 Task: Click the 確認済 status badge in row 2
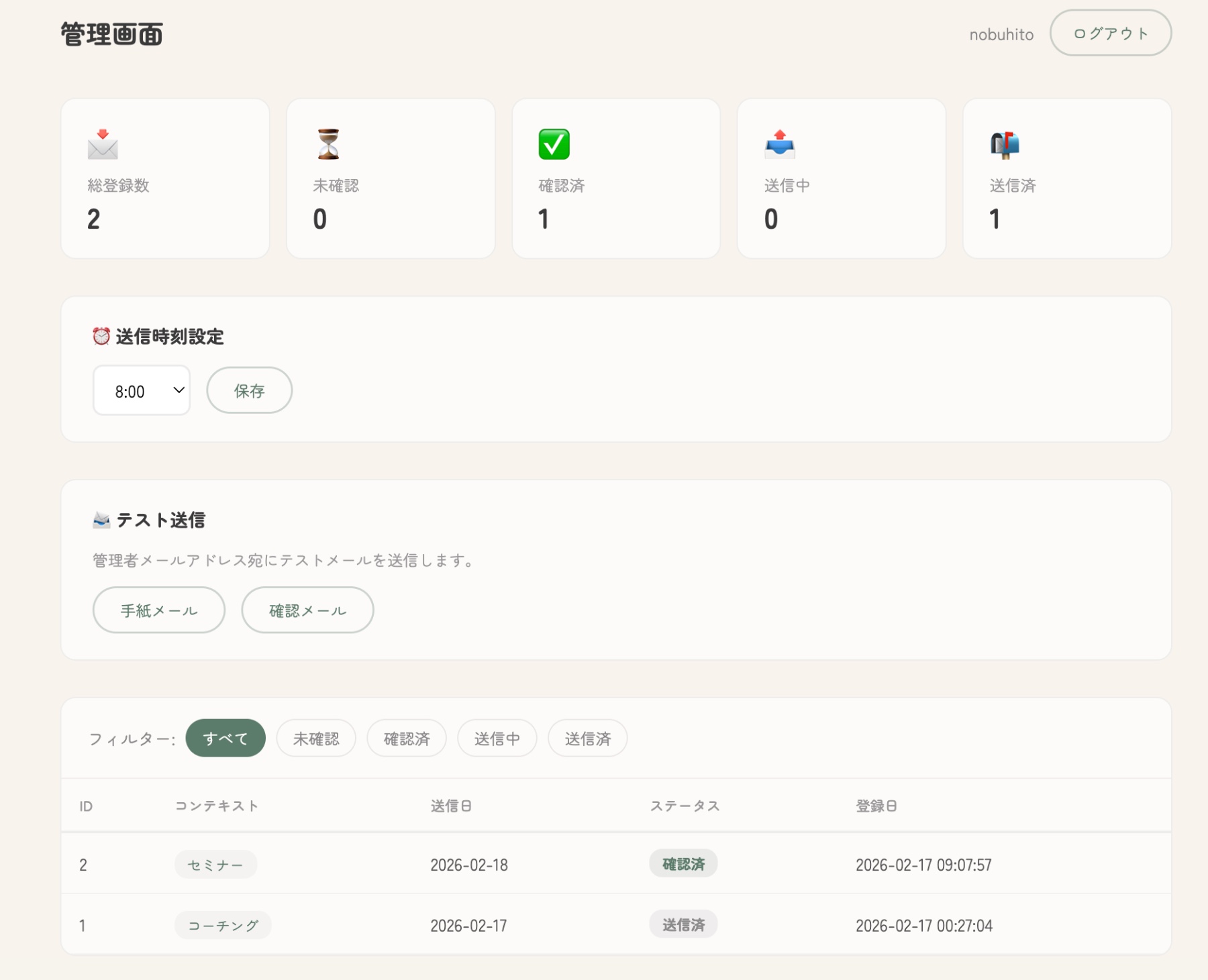pos(683,864)
